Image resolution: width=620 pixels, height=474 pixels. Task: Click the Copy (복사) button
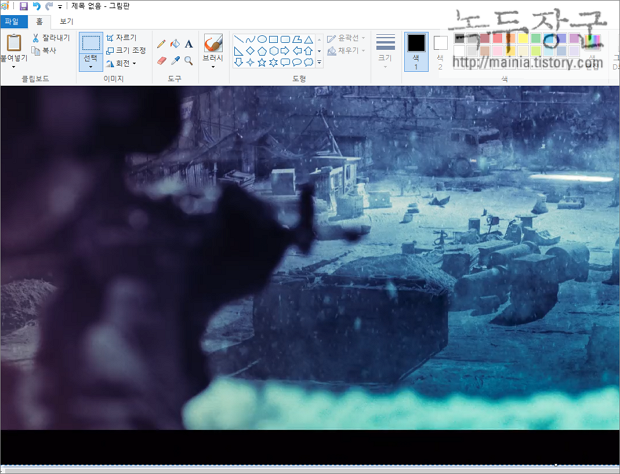tap(44, 51)
